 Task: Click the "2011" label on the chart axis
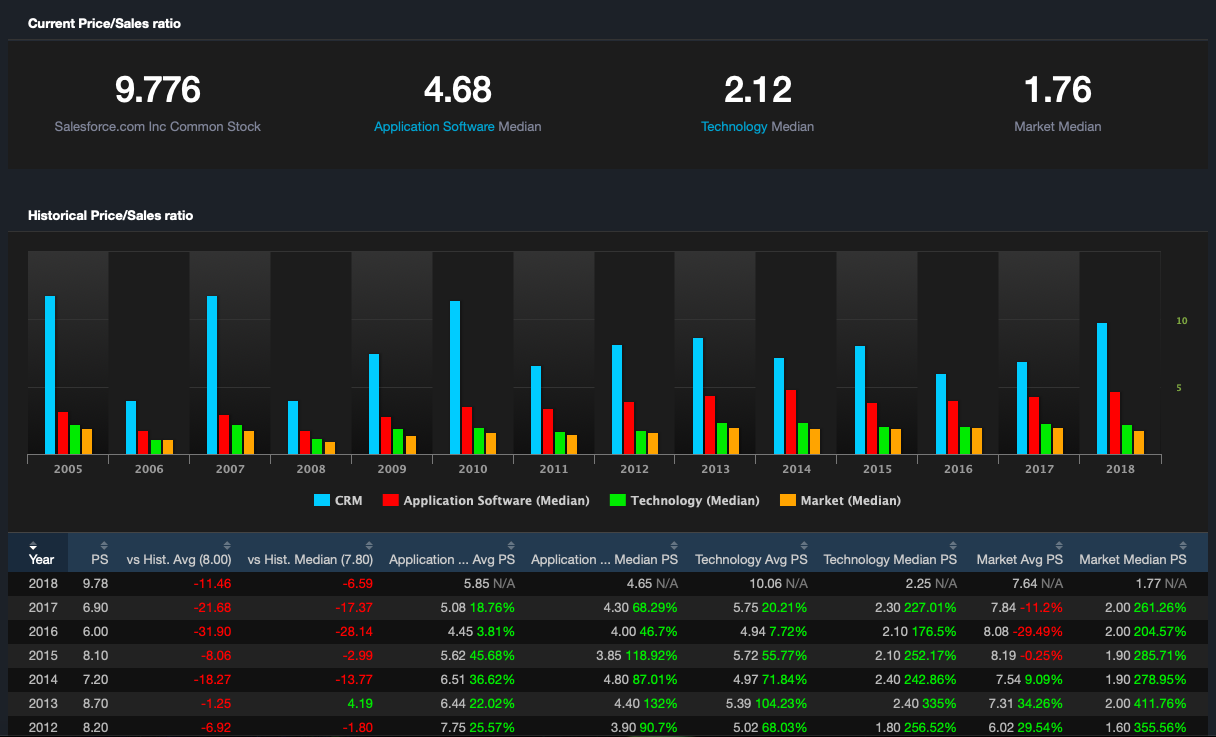pyautogui.click(x=554, y=469)
